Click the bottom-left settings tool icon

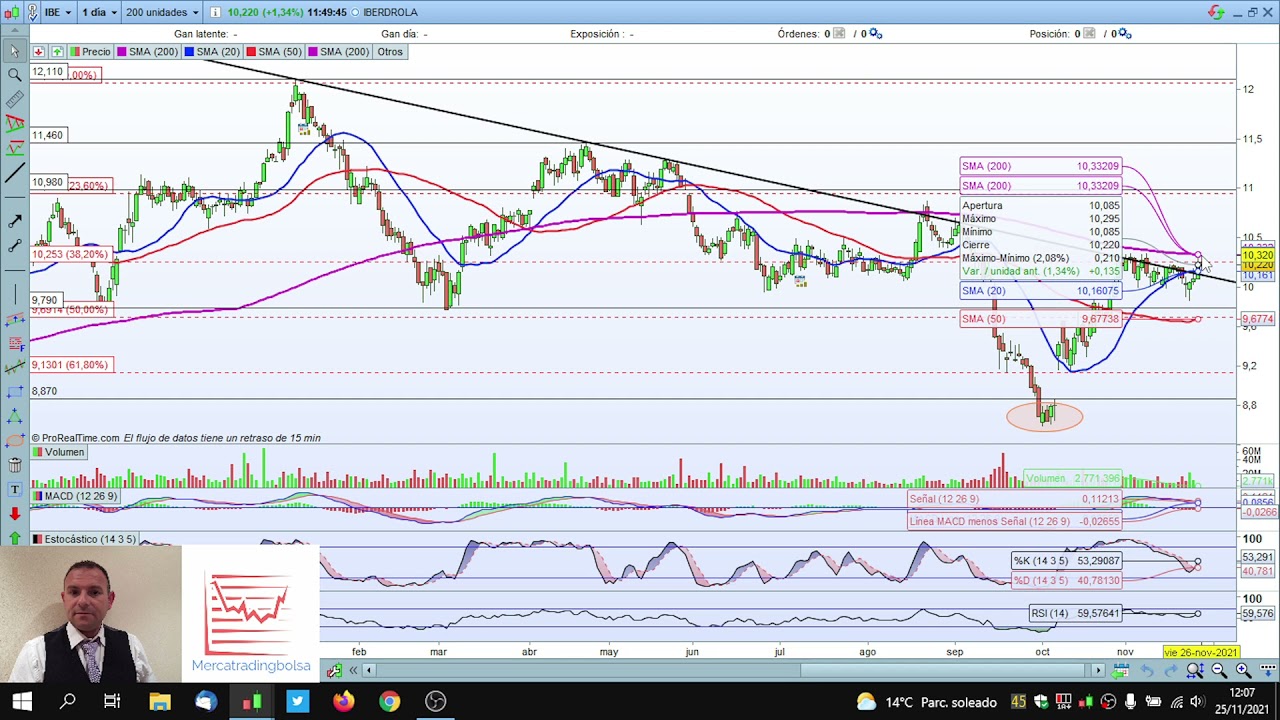tap(333, 670)
